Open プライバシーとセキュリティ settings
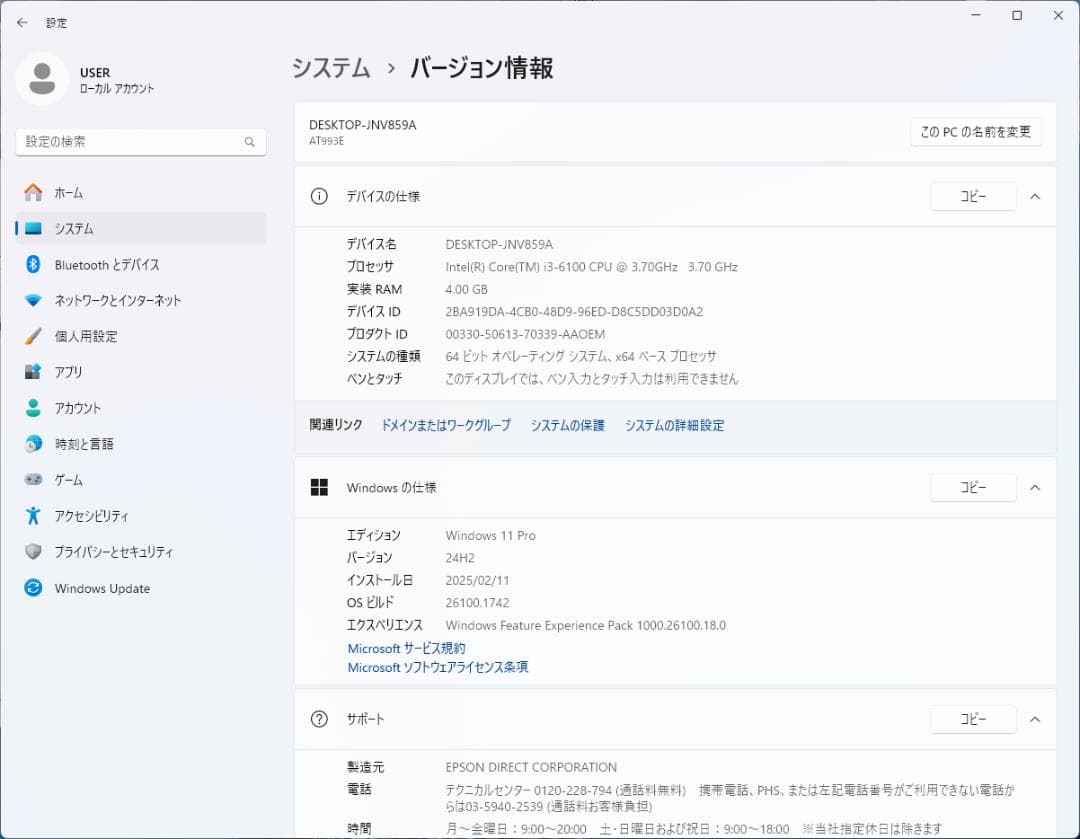Screen dimensions: 1080x839 (107, 552)
